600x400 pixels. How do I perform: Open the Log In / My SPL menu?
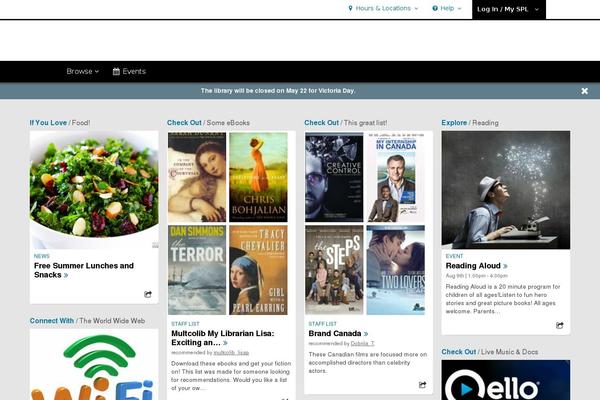[x=509, y=9]
